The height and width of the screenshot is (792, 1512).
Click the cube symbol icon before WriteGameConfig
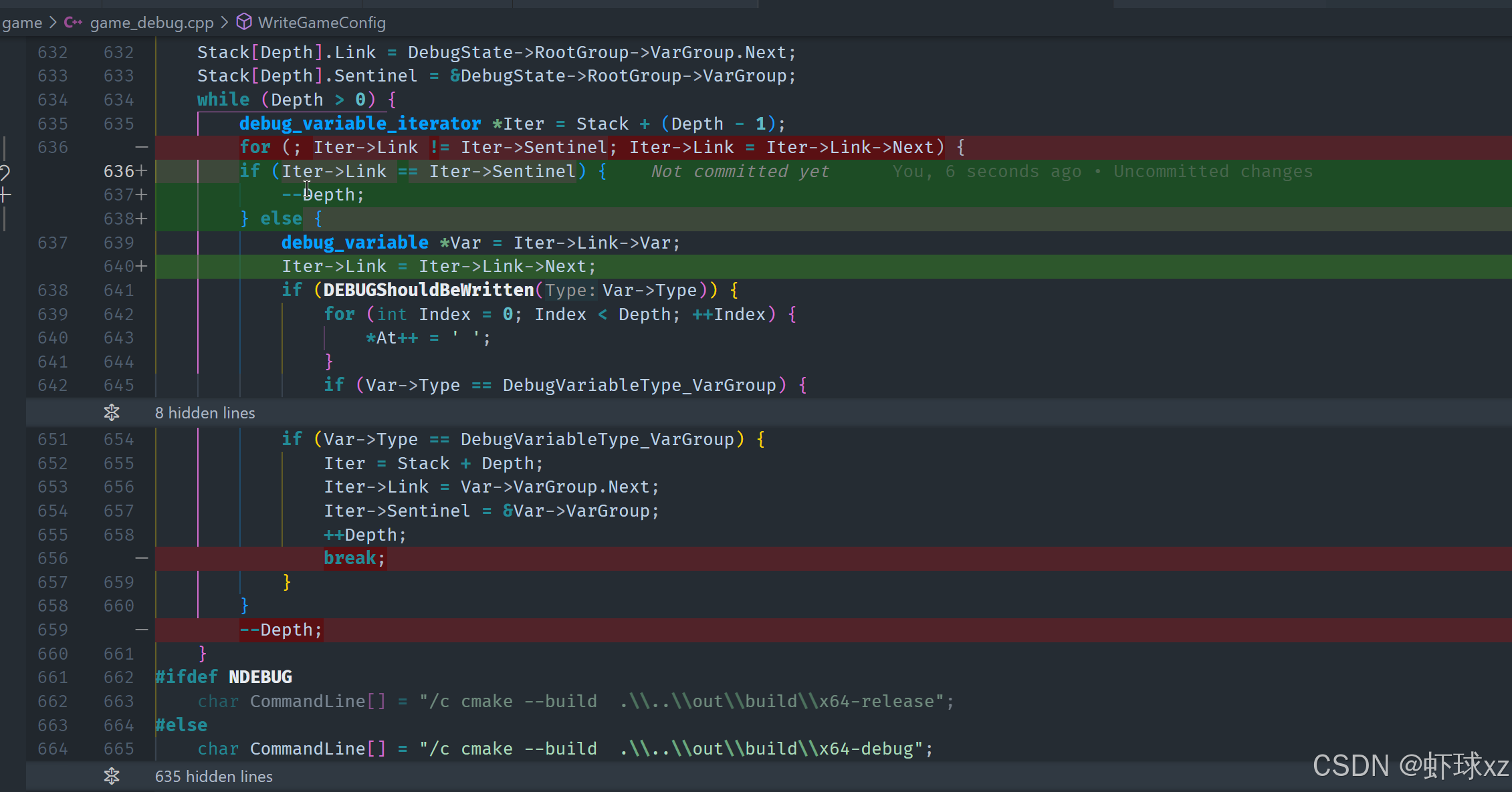pos(244,23)
